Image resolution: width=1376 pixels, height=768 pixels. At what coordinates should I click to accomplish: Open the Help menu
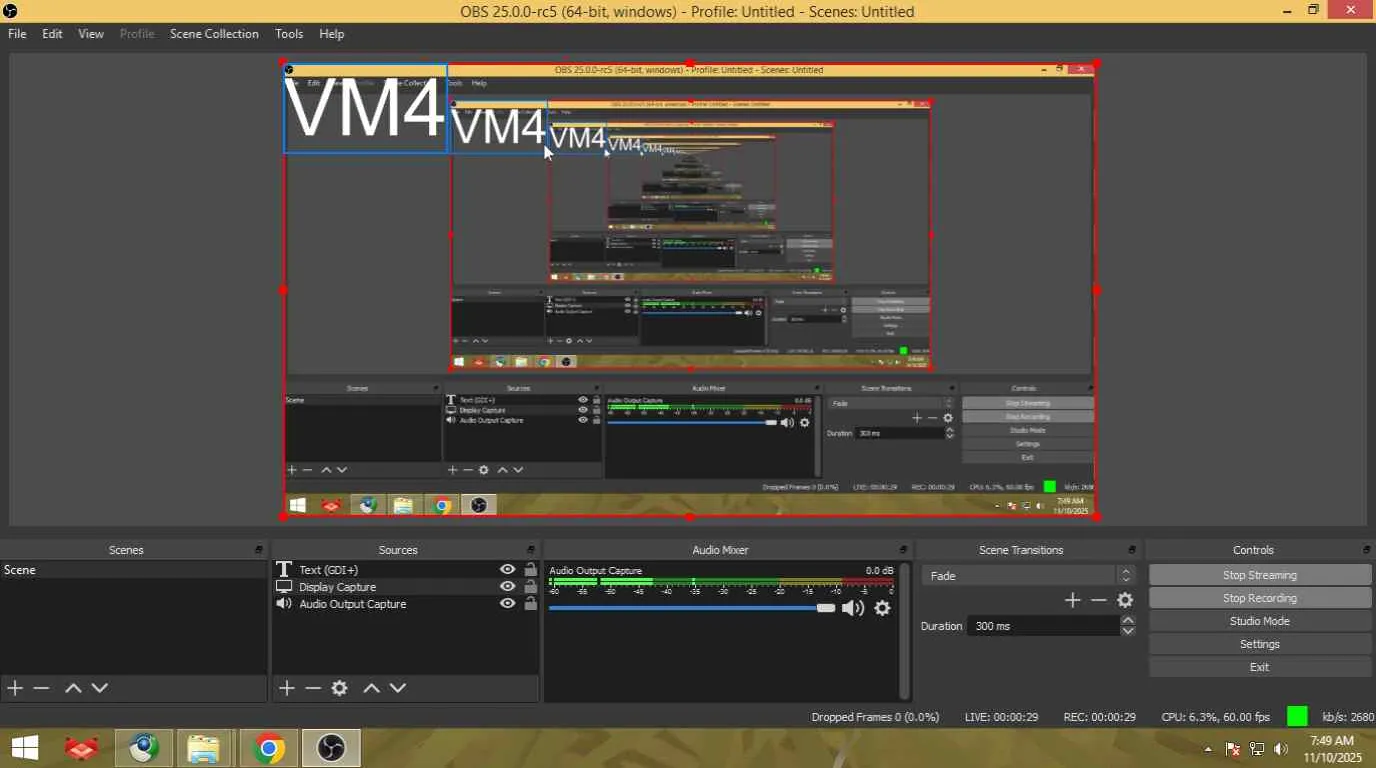point(331,34)
